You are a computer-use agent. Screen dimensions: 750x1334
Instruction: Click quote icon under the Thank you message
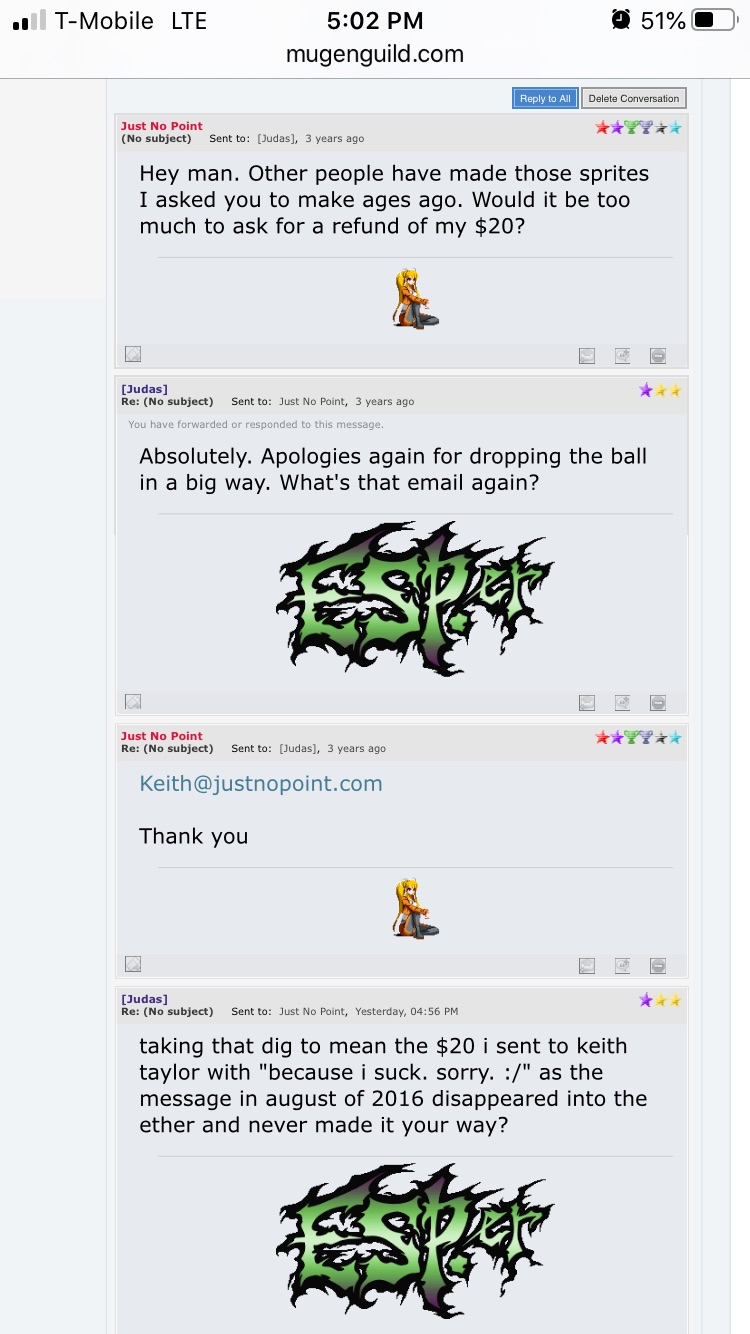pyautogui.click(x=622, y=965)
